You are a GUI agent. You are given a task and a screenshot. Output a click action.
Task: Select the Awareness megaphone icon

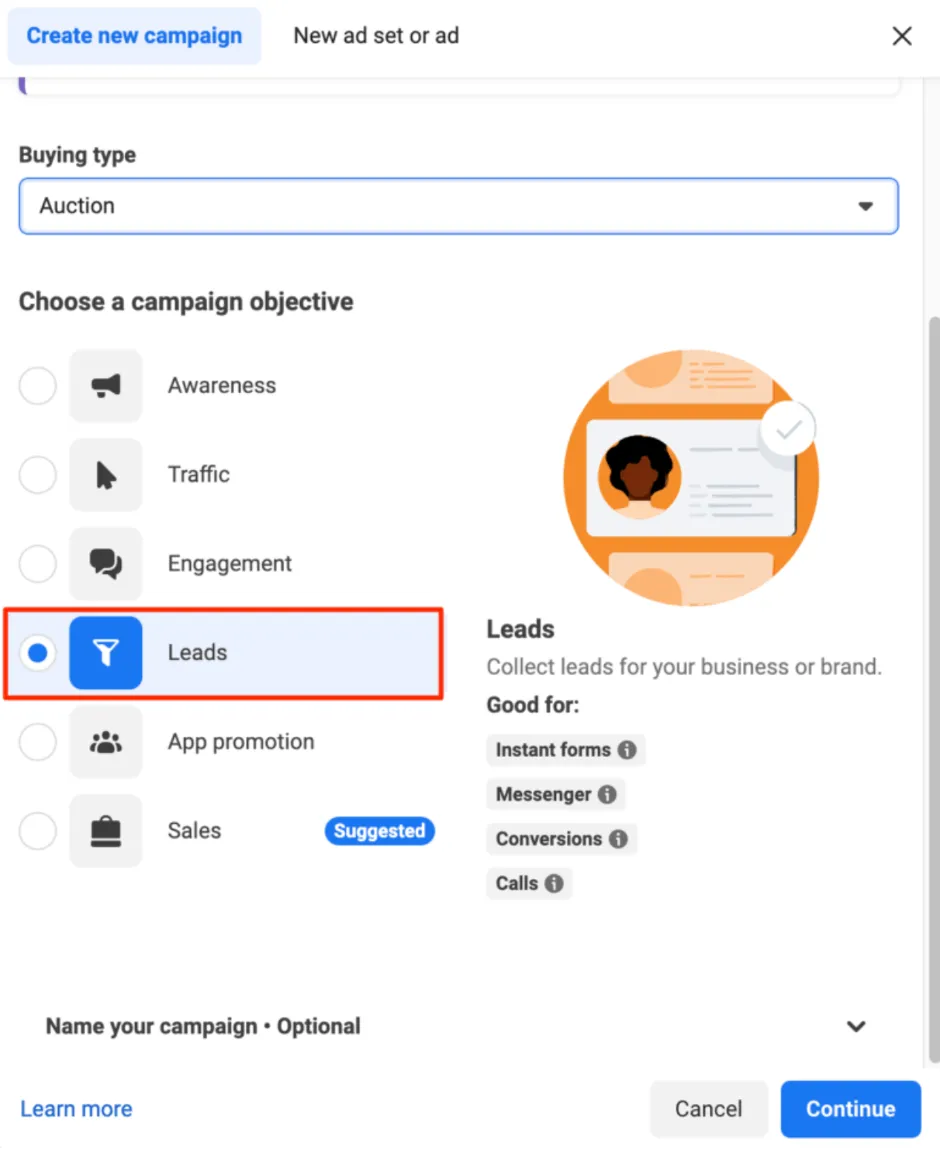tap(105, 385)
